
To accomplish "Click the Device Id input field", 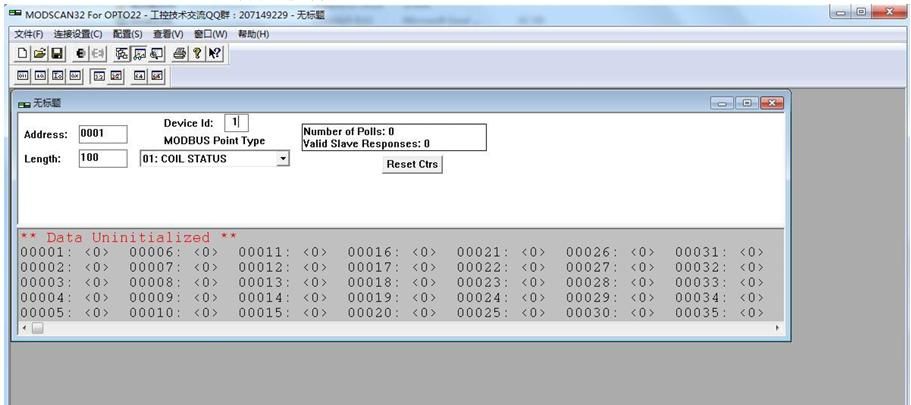I will [236, 123].
